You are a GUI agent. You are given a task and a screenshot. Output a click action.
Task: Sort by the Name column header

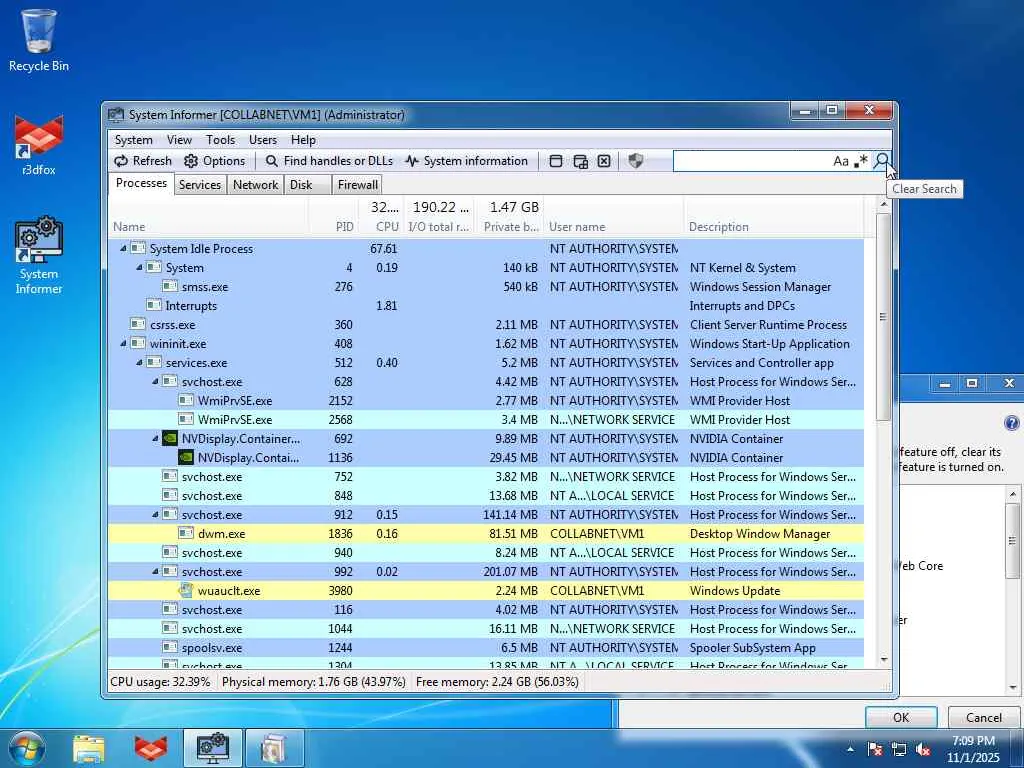click(x=208, y=227)
